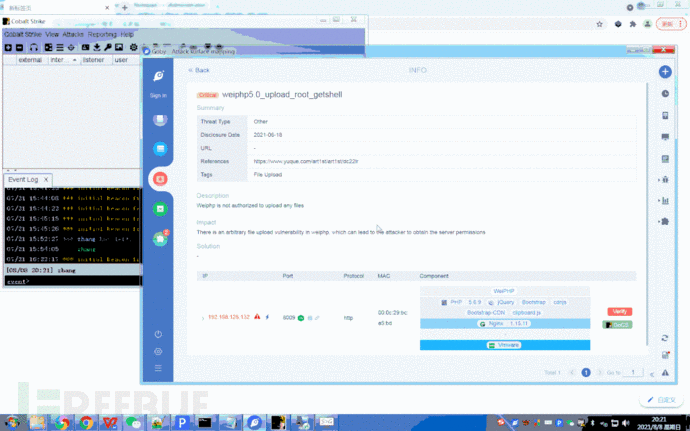Image resolution: width=690 pixels, height=431 pixels.
Task: Click the Vmware component tag
Action: click(x=504, y=345)
